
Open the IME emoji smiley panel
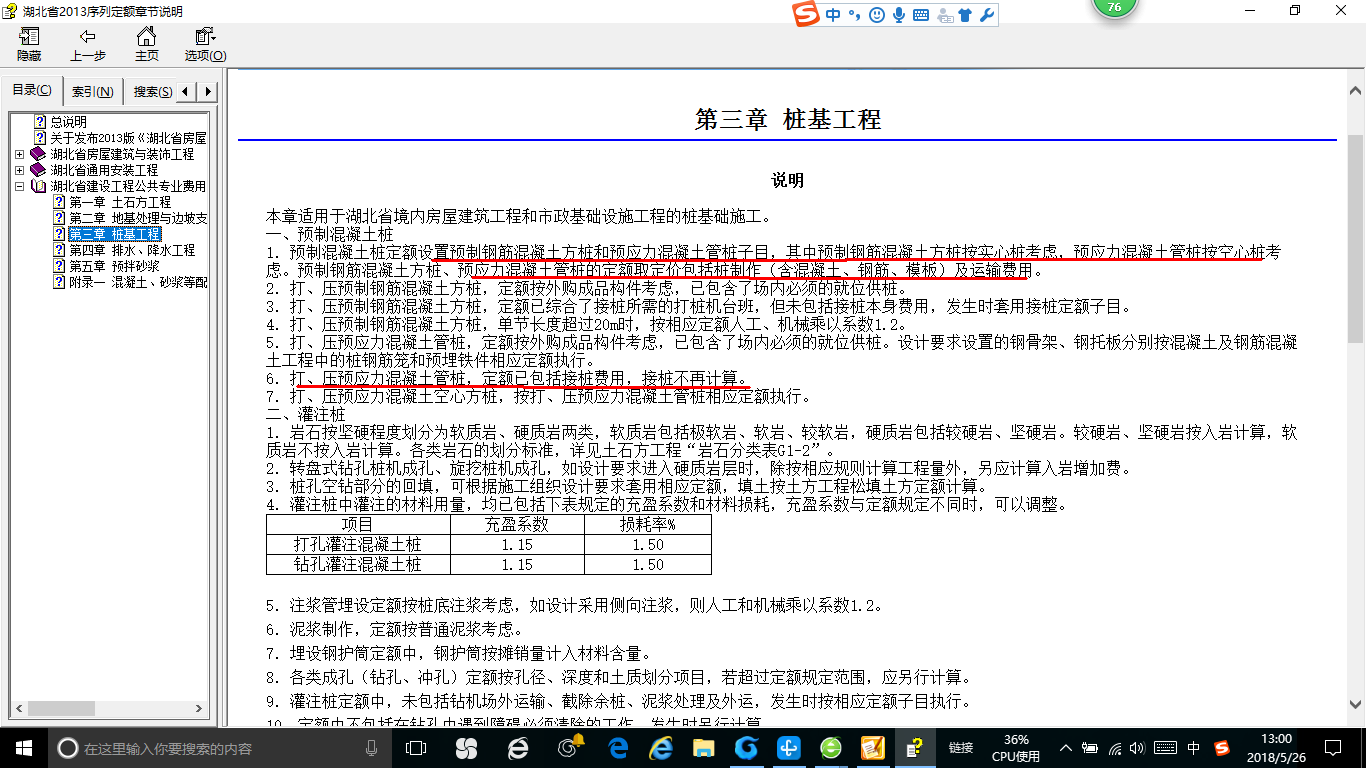877,15
